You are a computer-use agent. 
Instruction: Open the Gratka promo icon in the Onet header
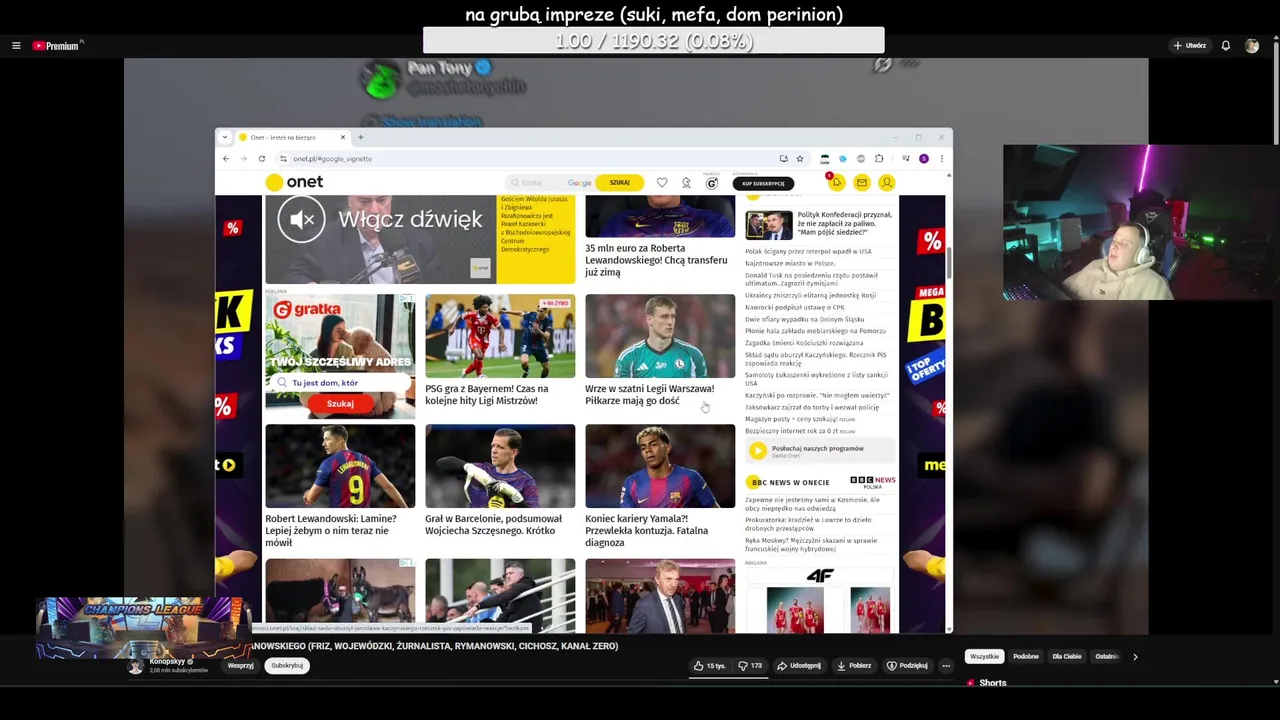[712, 183]
